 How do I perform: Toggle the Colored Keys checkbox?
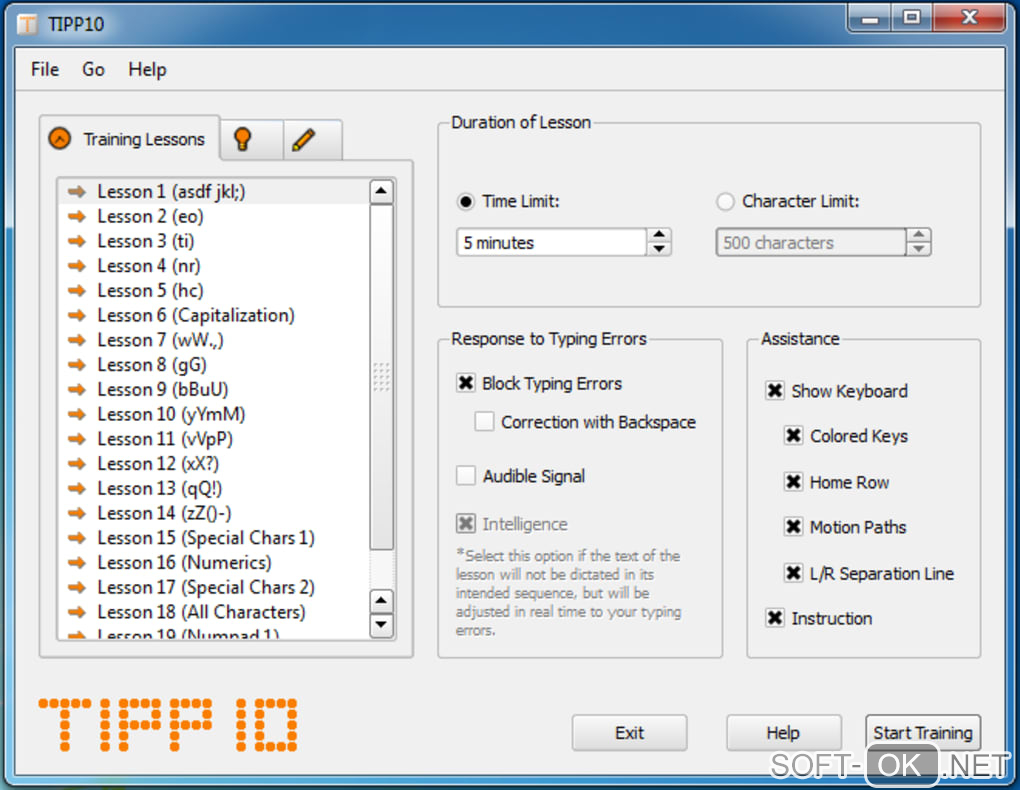click(x=793, y=435)
